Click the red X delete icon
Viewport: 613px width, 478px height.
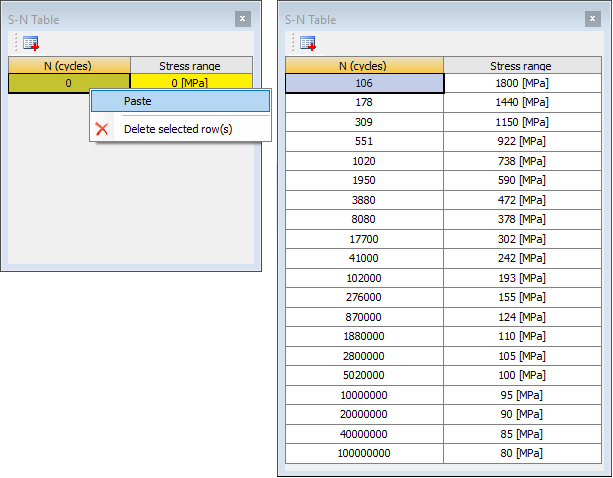(102, 129)
